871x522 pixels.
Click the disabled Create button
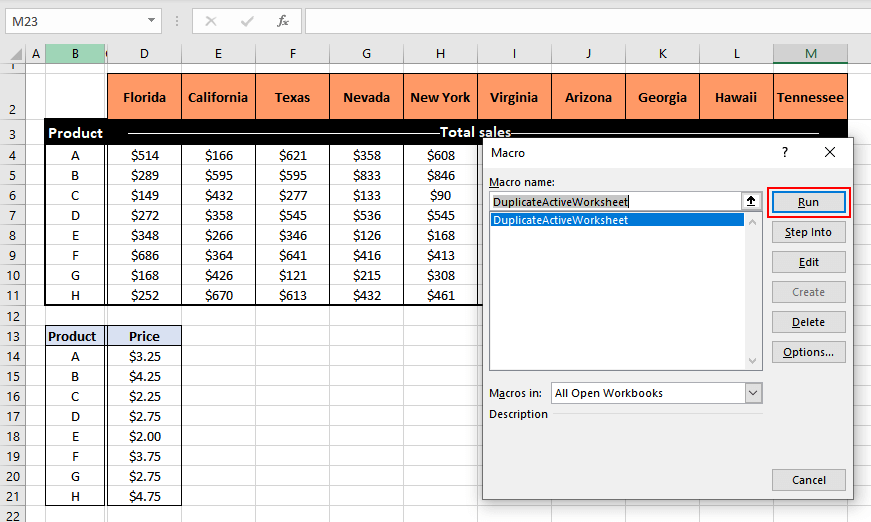click(x=808, y=292)
